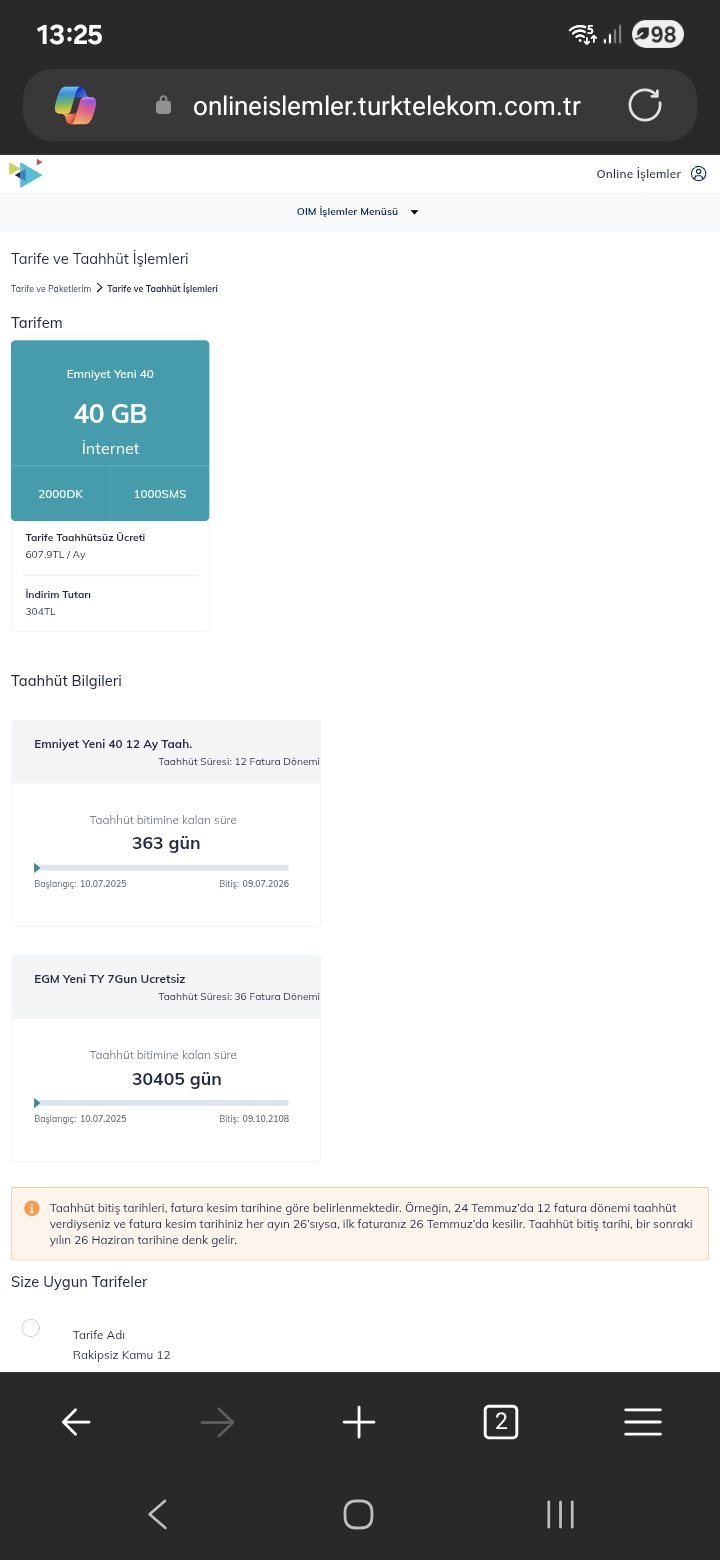Tap the dropdown arrow beside OIM İşlemler Menüsü

[415, 212]
